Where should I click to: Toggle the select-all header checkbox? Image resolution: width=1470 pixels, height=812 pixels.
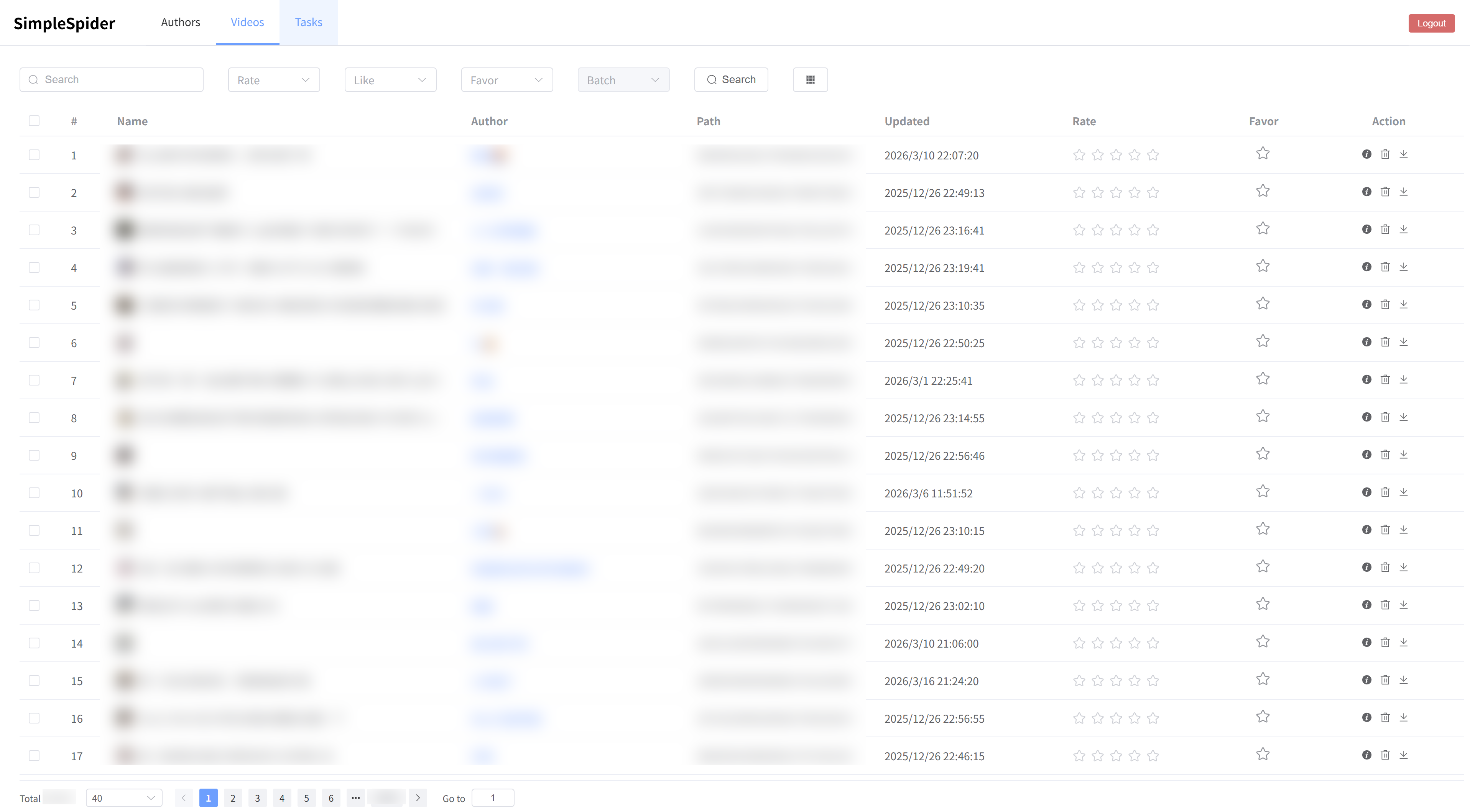[34, 121]
